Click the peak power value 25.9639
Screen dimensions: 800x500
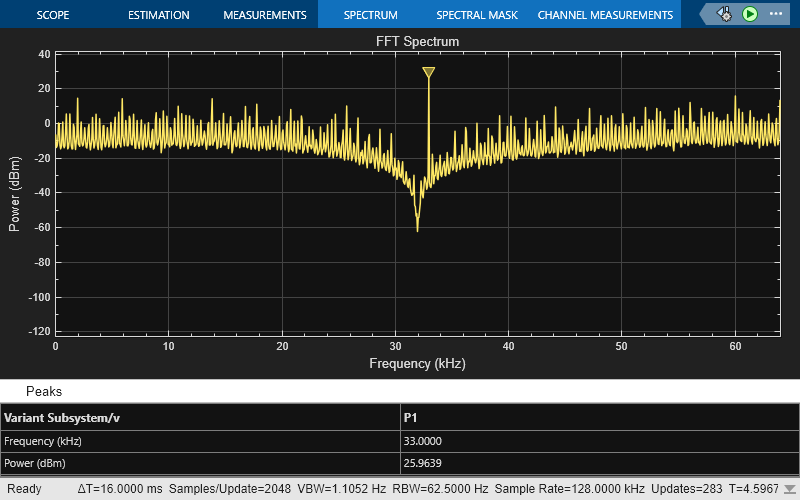(x=422, y=464)
